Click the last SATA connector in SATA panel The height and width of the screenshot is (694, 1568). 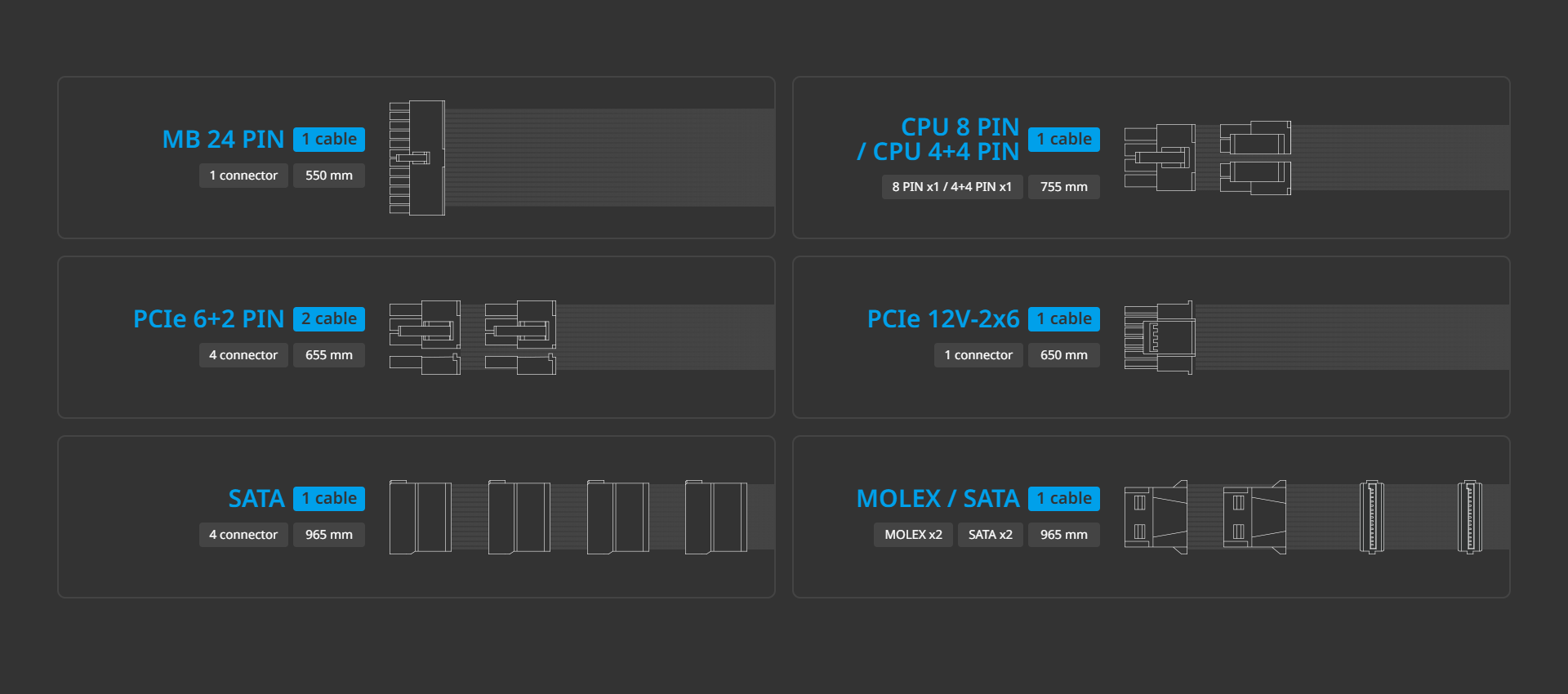tap(716, 517)
